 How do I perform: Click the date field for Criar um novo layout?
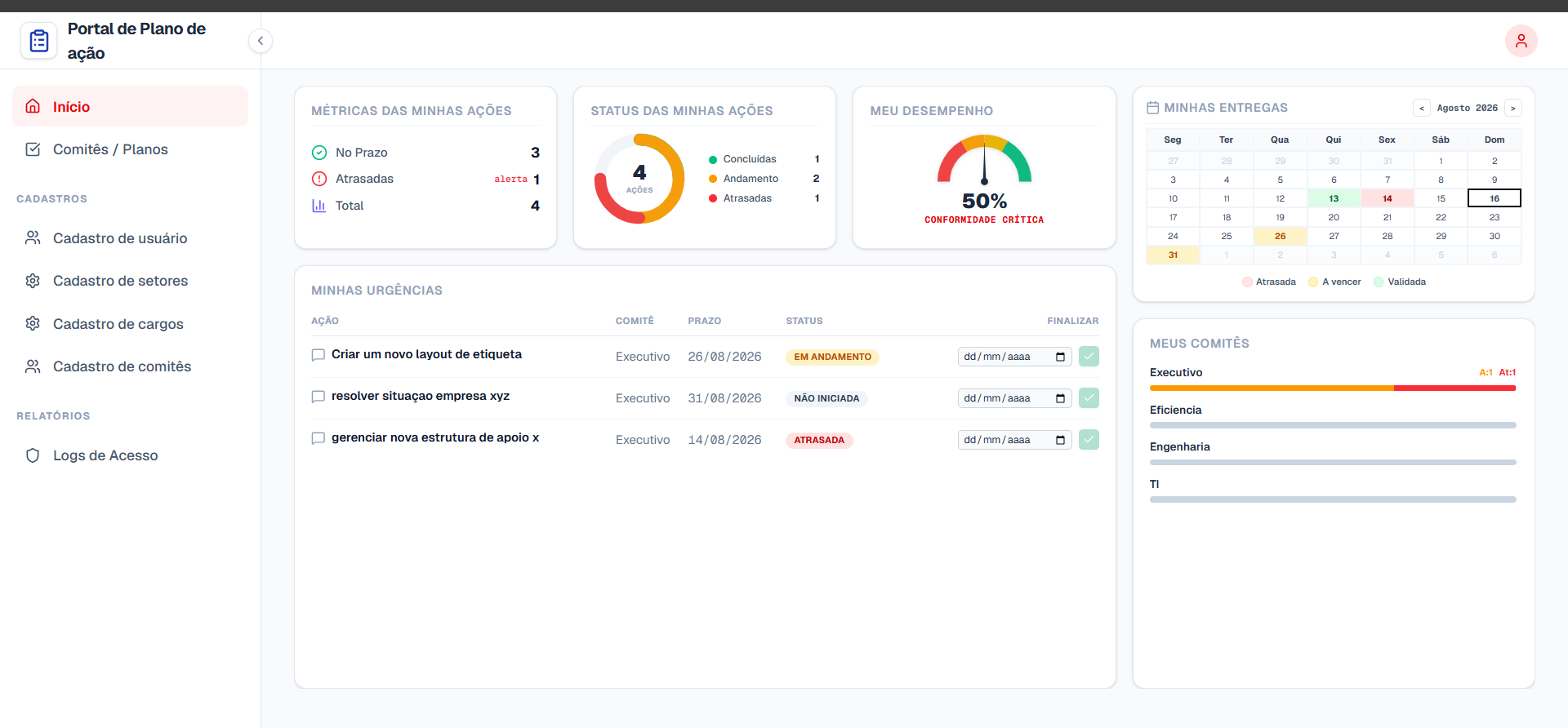click(x=1014, y=357)
